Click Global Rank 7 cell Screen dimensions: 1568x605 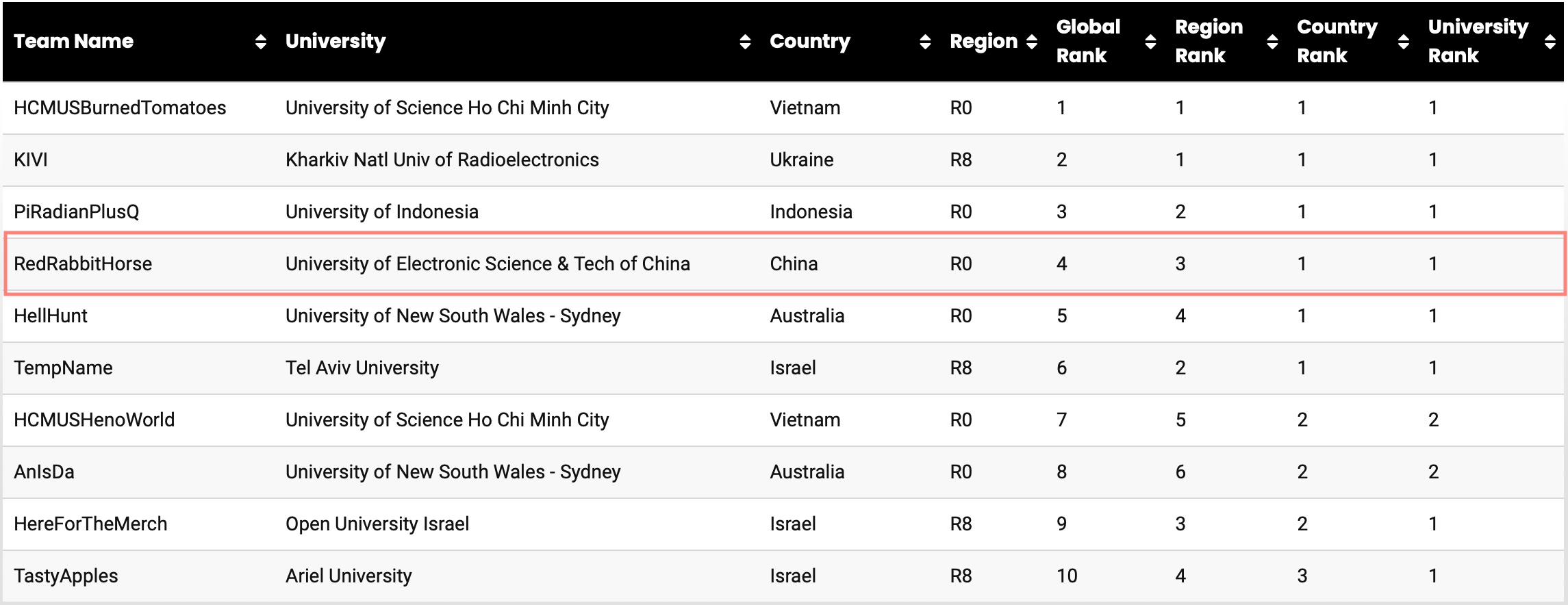pyautogui.click(x=1062, y=420)
